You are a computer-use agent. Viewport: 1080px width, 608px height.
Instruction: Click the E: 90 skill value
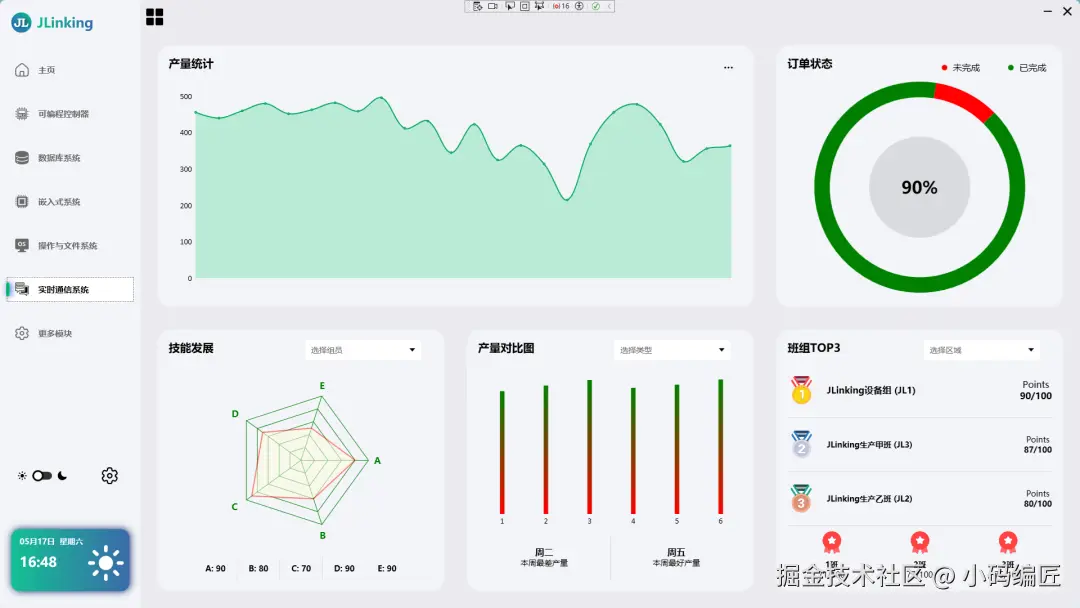(387, 569)
